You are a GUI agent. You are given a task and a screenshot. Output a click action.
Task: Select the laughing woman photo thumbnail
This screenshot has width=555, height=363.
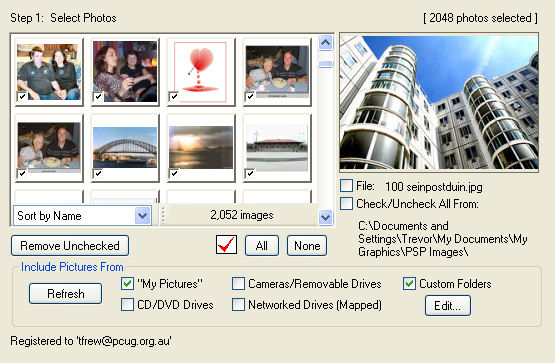pos(125,72)
